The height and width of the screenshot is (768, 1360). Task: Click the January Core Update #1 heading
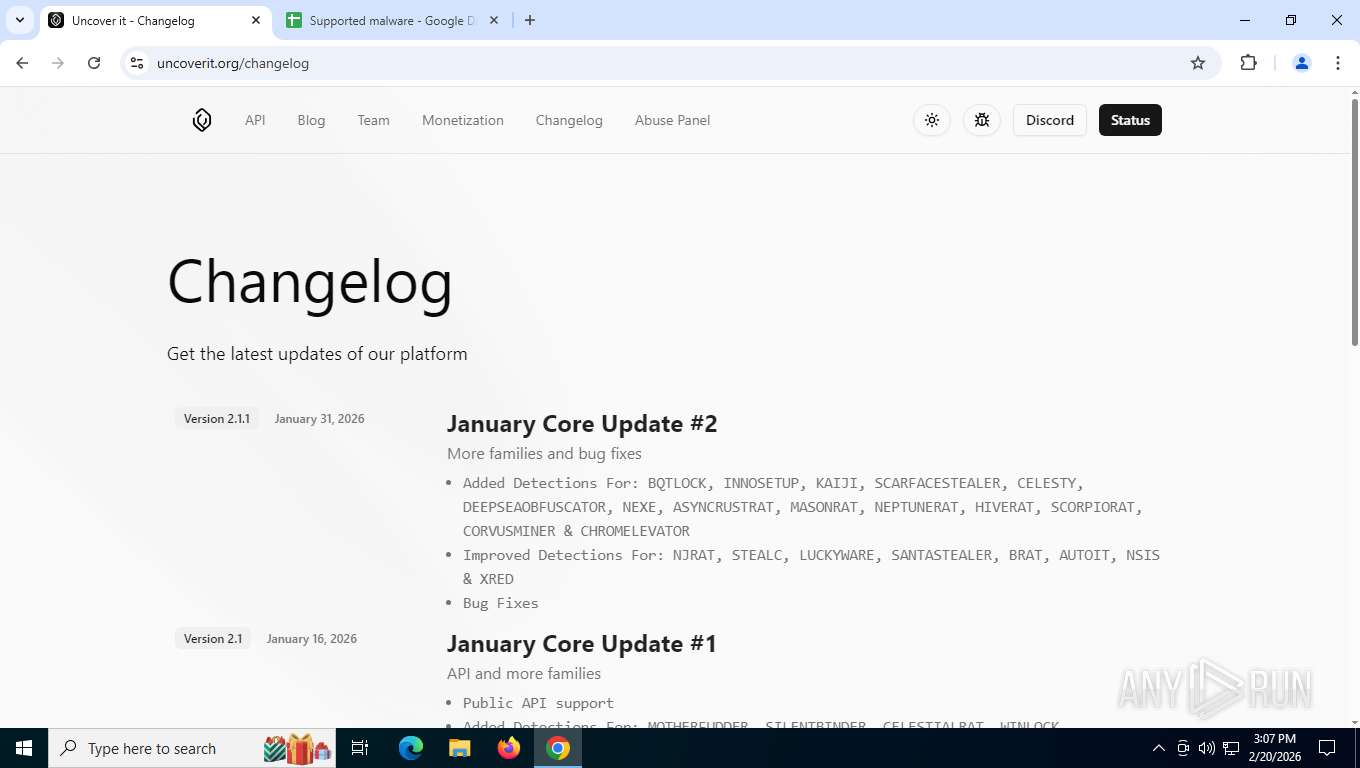[582, 644]
